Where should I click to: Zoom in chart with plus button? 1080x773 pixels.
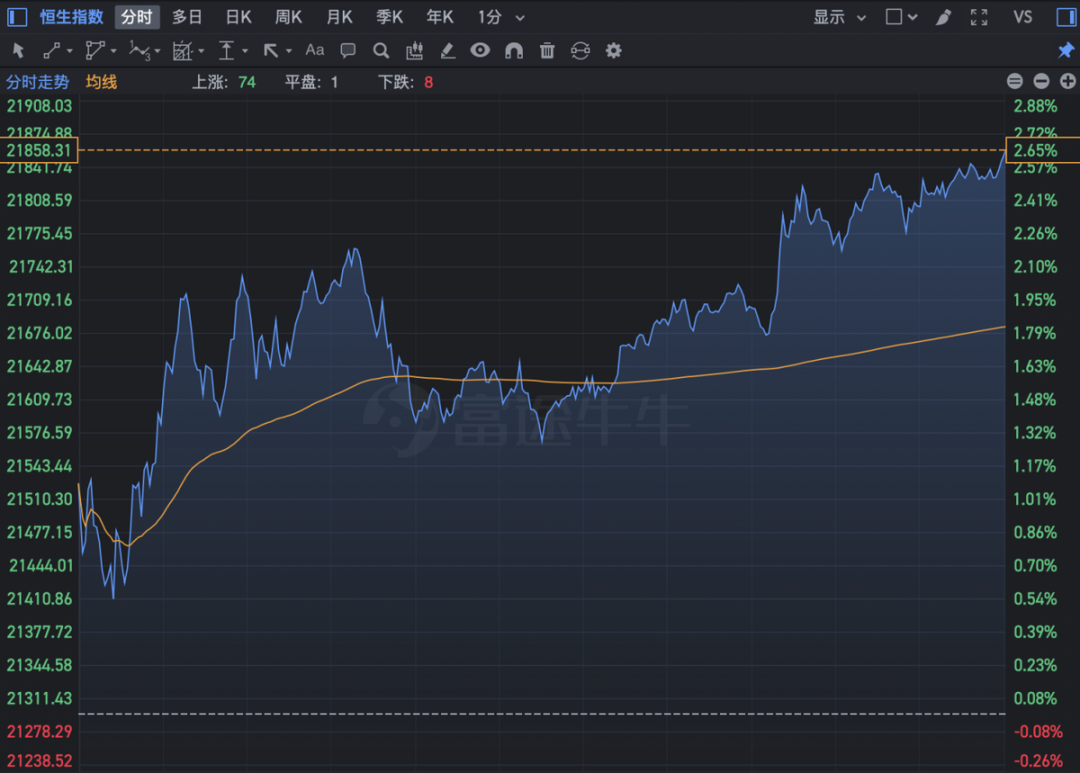(x=1068, y=81)
